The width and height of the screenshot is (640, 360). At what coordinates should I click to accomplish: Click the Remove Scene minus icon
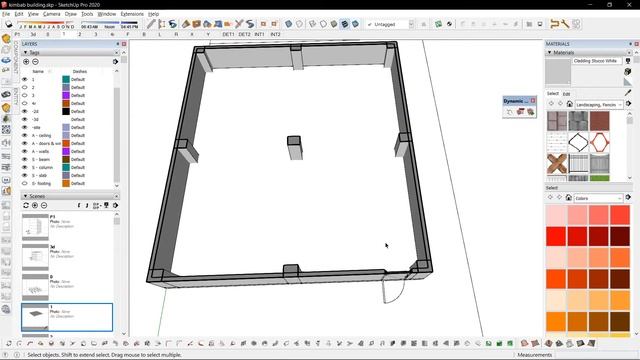44,205
